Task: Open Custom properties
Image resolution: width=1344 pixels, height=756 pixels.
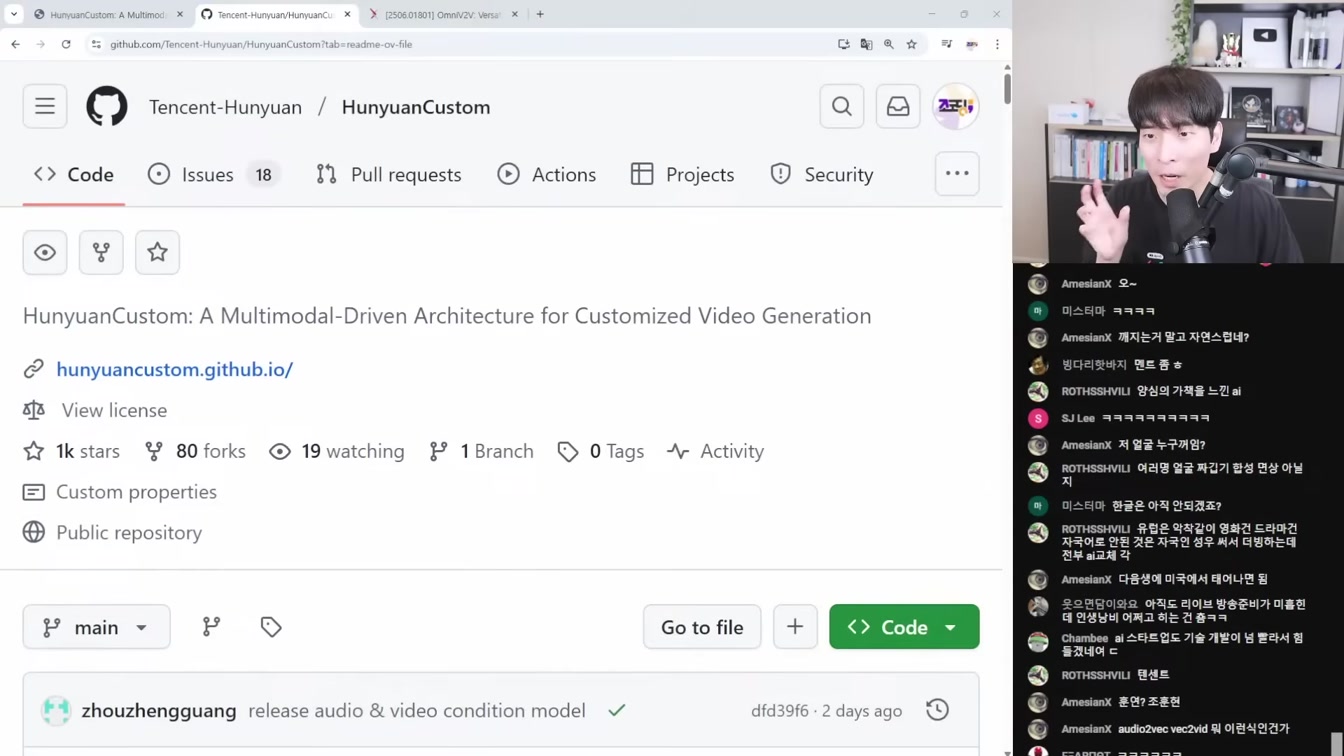Action: coord(136,492)
